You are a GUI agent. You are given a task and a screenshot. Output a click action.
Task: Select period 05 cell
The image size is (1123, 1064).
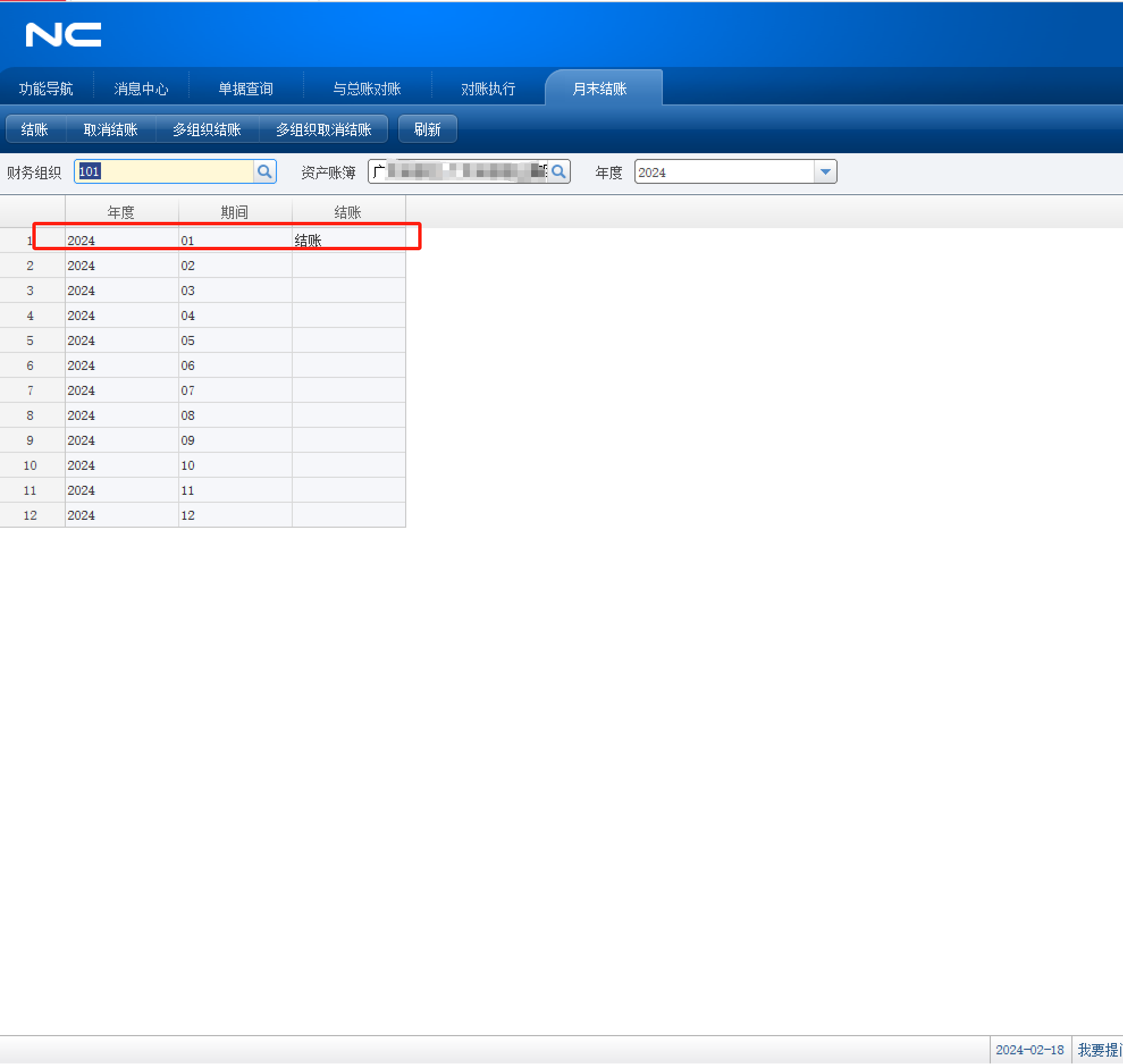[235, 340]
